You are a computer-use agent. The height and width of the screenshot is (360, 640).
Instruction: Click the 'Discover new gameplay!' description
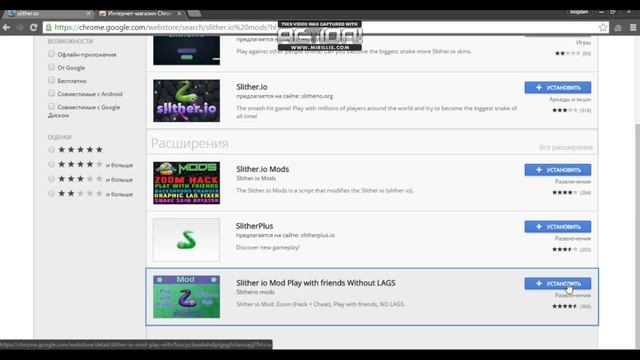[x=268, y=247]
